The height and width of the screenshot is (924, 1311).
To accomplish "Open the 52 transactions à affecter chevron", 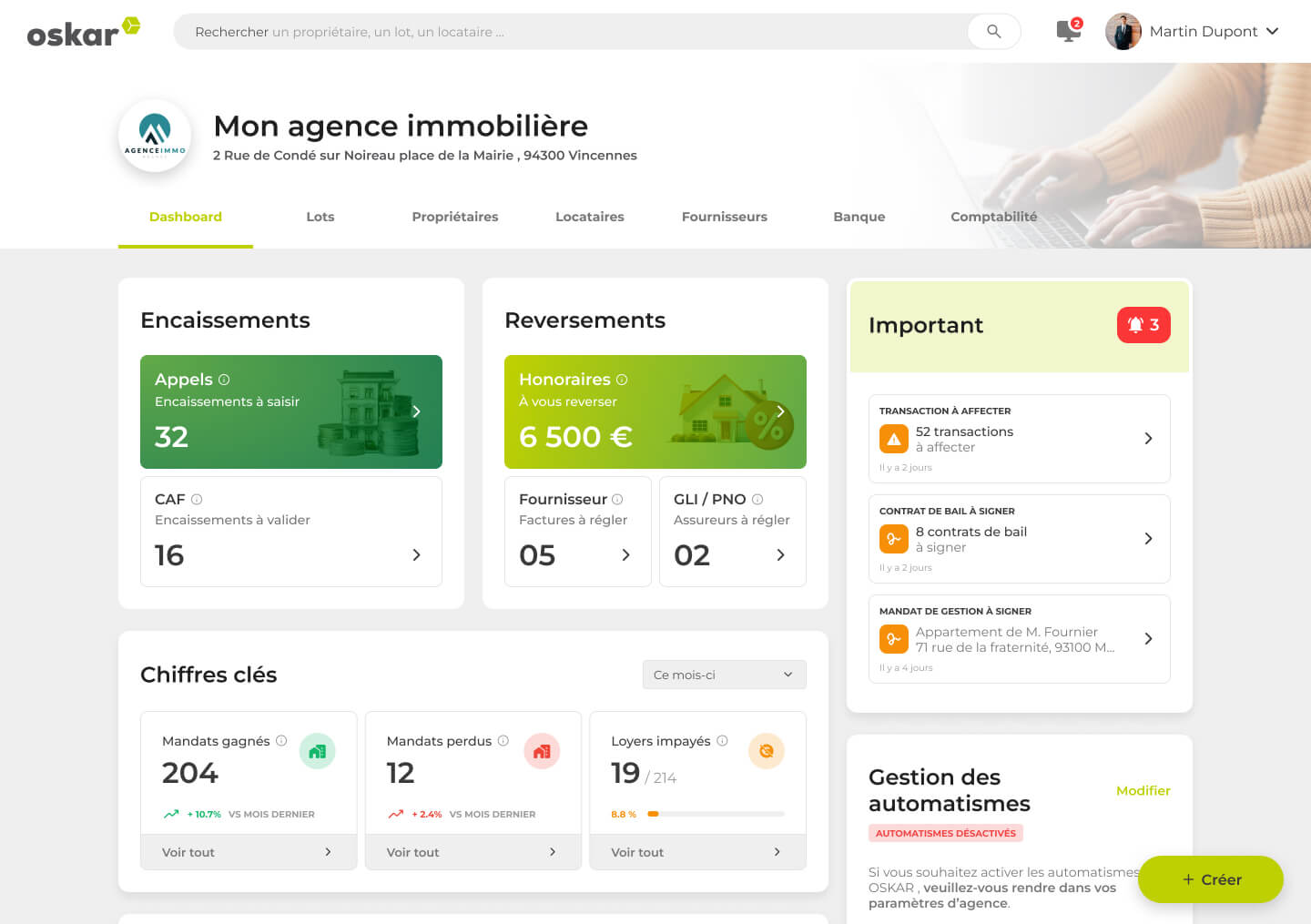I will click(x=1148, y=439).
